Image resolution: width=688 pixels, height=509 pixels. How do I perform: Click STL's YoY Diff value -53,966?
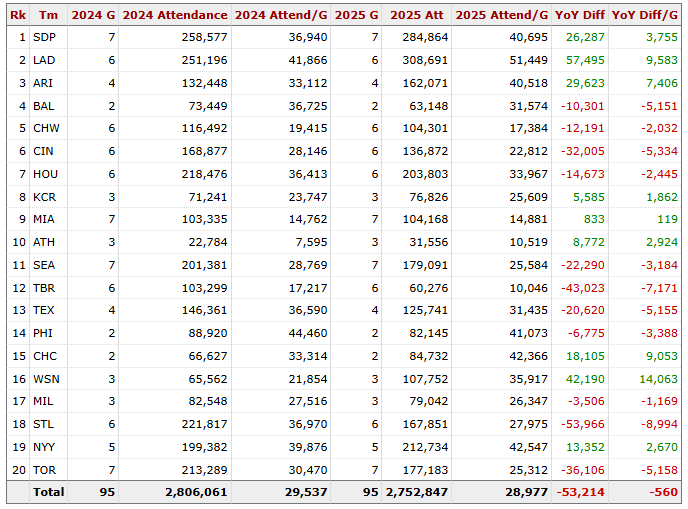click(x=582, y=422)
